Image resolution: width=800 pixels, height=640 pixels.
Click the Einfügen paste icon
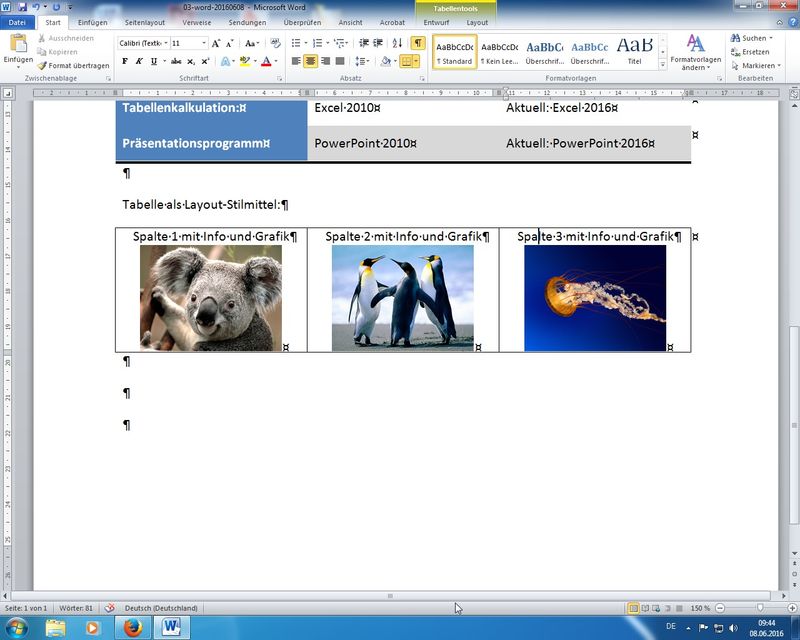tap(17, 44)
